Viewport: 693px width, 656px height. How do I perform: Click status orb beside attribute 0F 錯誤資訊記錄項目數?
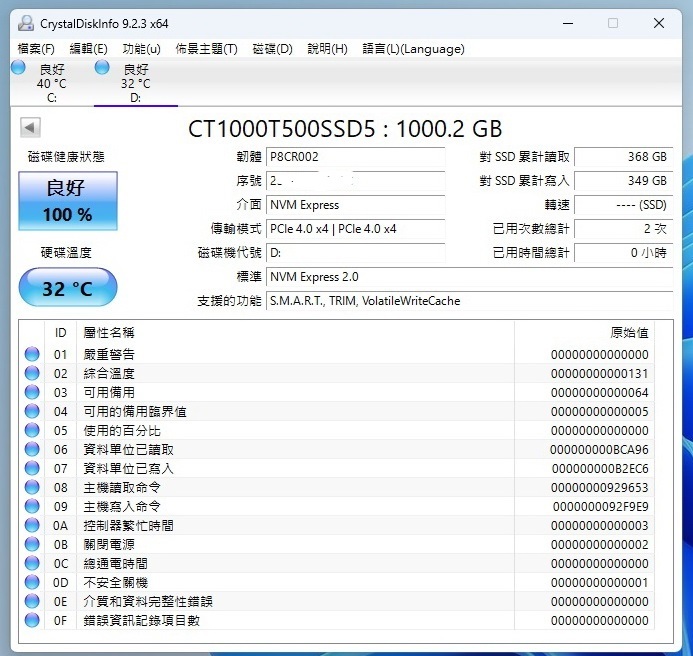(x=32, y=620)
